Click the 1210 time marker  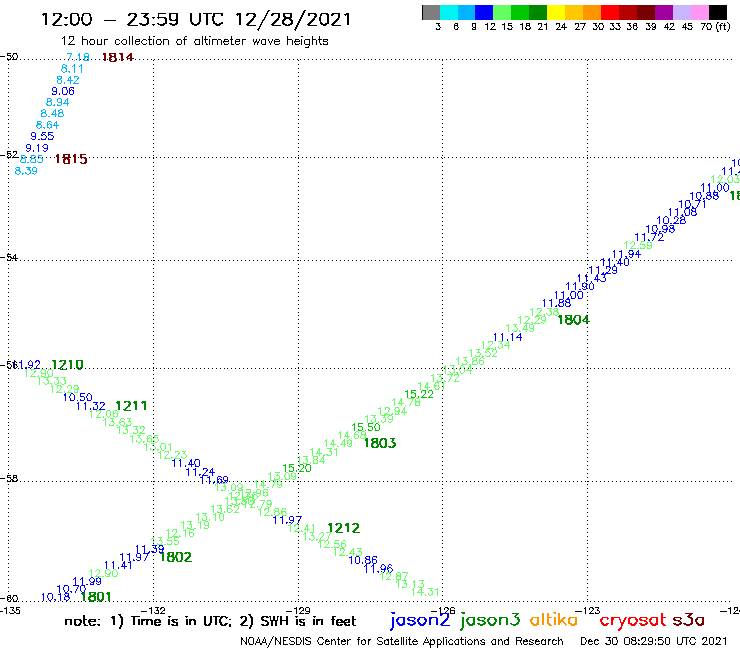[x=67, y=365]
